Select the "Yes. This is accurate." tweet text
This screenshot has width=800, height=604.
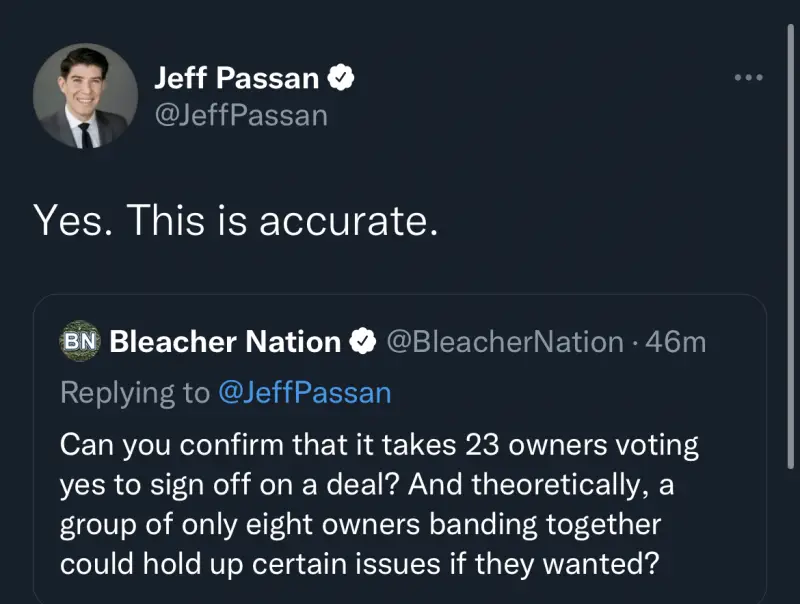[235, 220]
